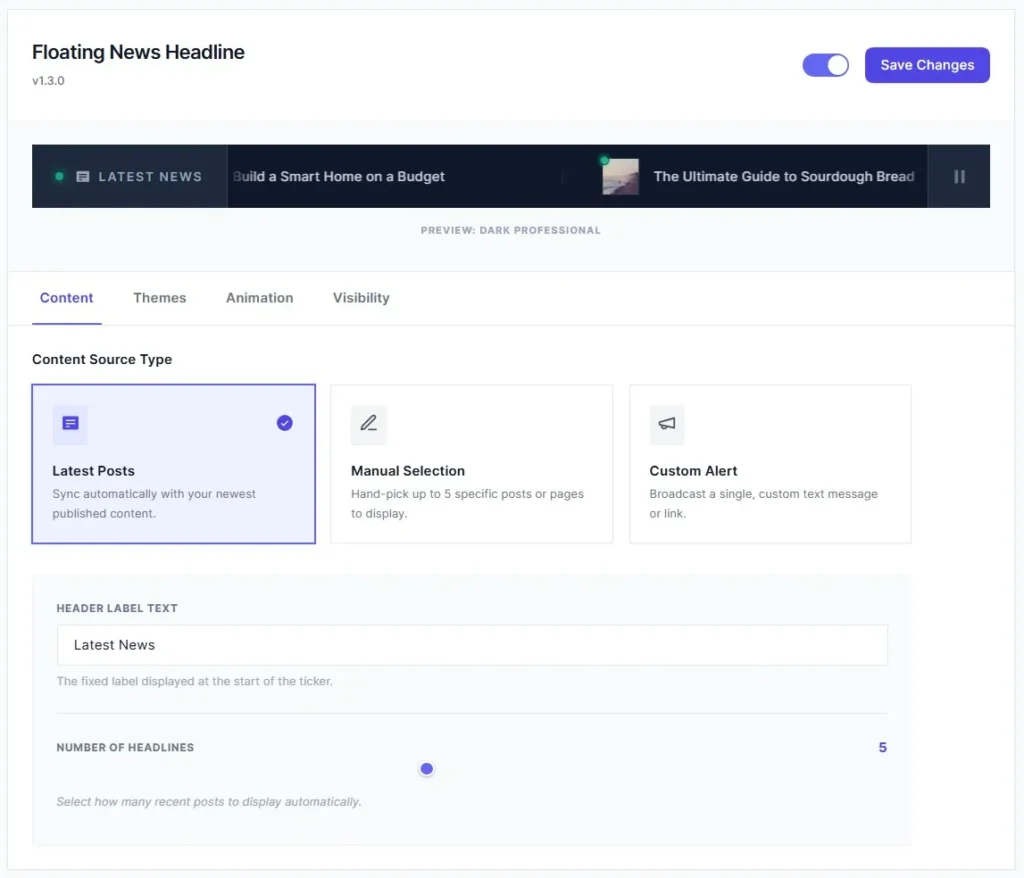Open the Animation tab
Viewport: 1024px width, 878px height.
260,298
